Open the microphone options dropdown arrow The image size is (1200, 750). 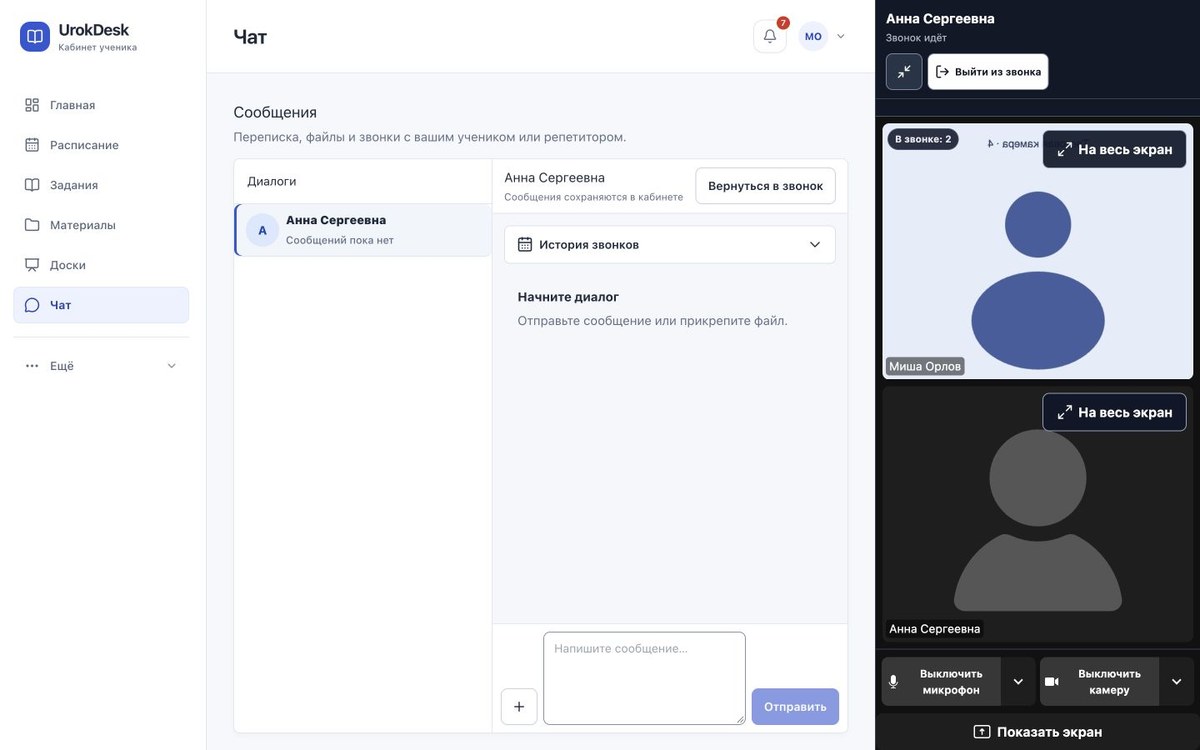1018,682
